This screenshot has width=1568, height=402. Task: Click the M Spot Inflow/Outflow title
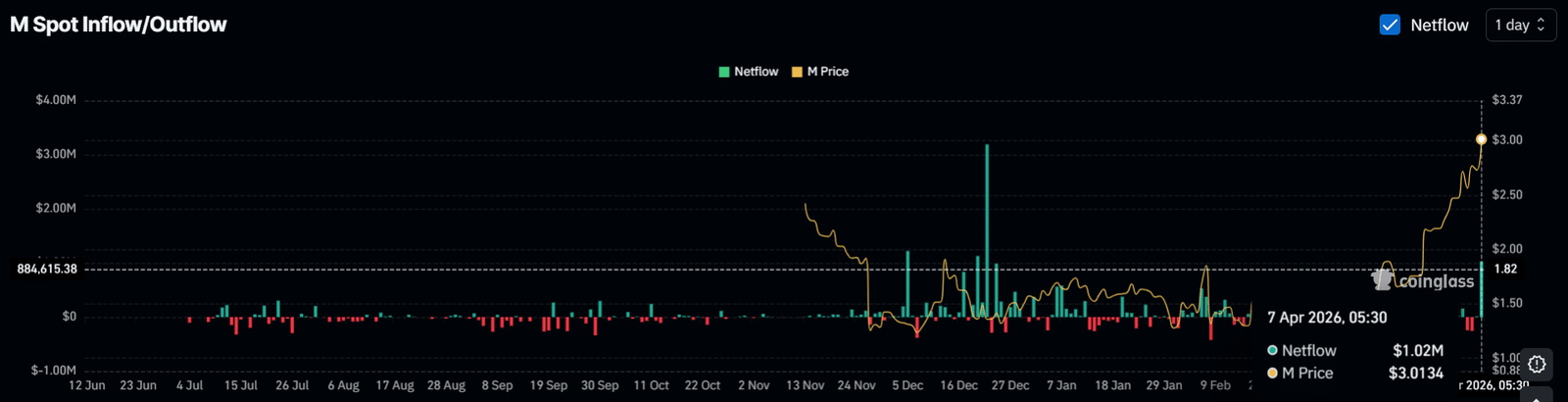click(x=119, y=25)
